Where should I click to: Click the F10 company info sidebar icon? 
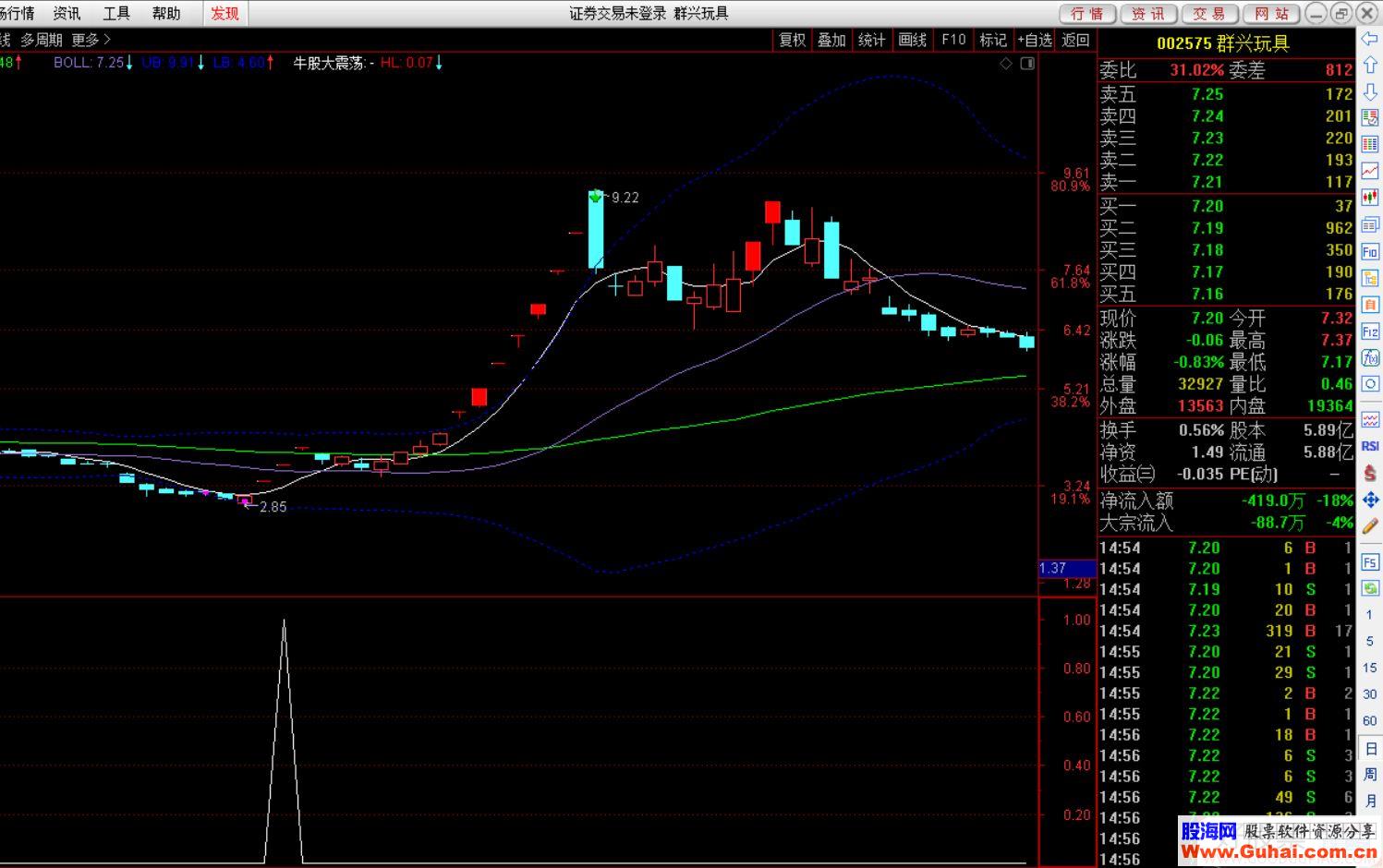[1370, 251]
